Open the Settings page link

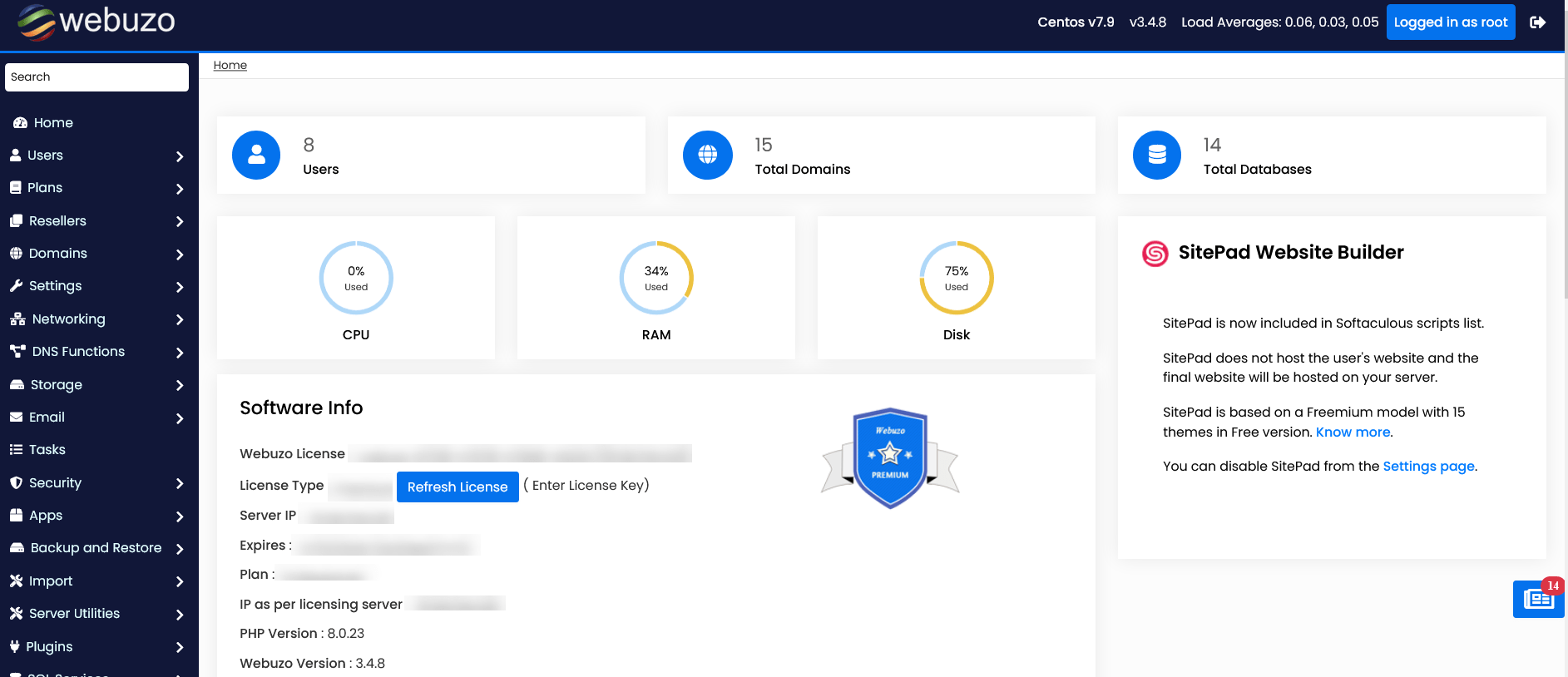tap(1428, 467)
